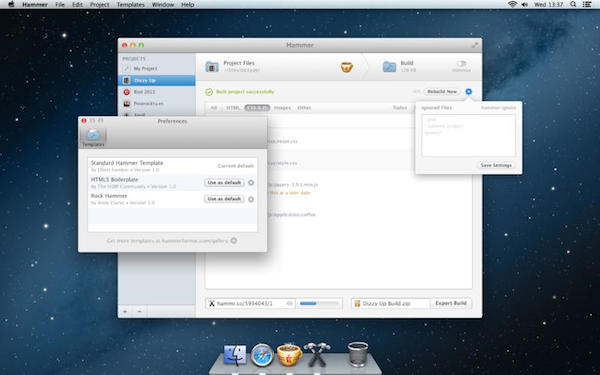Viewport: 600px width, 375px height.
Task: Open Spotlight search icon
Action: [x=573, y=4]
